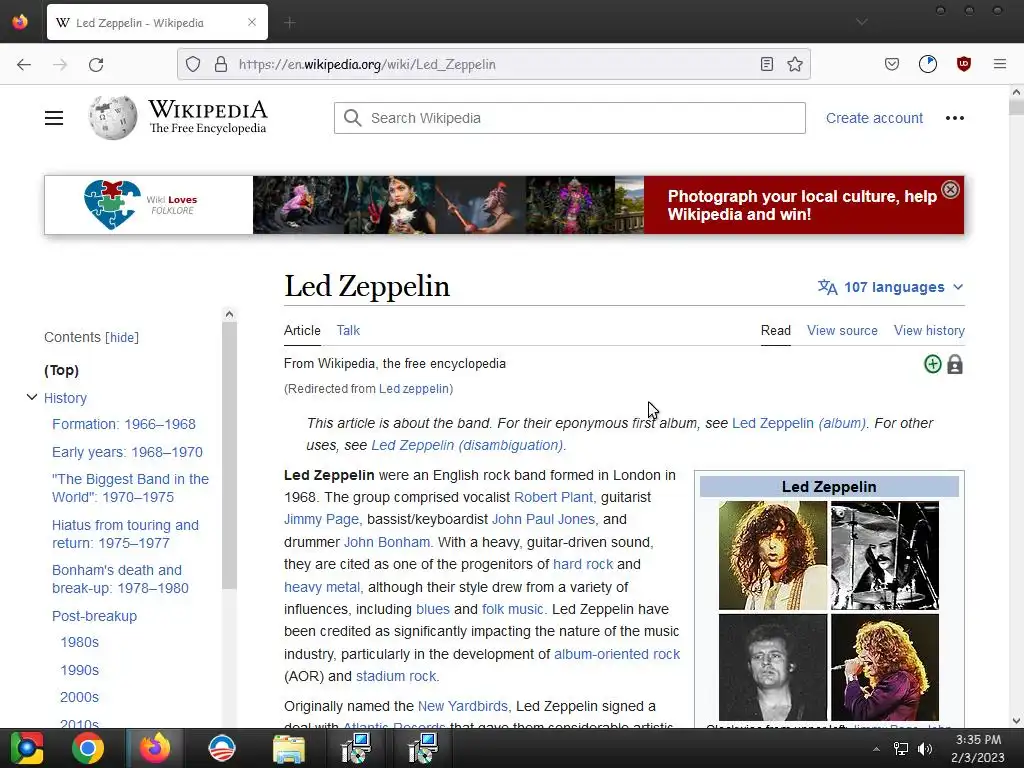This screenshot has height=768, width=1024.
Task: Open Led Zeppelin (album) link
Action: coord(799,423)
